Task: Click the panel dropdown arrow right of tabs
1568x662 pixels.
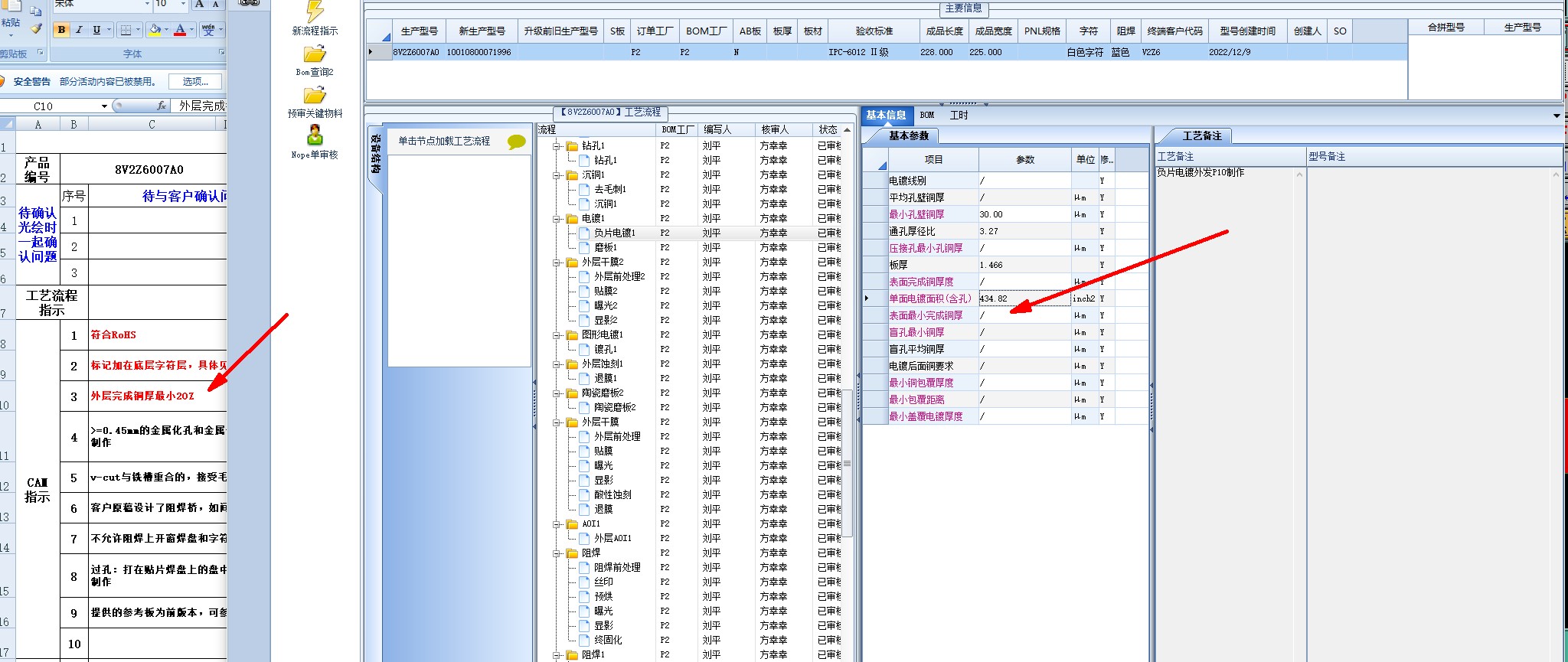Action: coord(1557,116)
